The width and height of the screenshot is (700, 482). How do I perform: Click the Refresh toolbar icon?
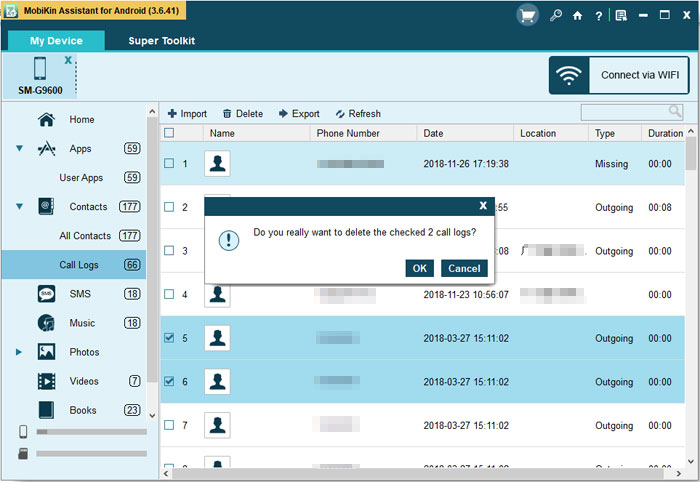point(341,114)
